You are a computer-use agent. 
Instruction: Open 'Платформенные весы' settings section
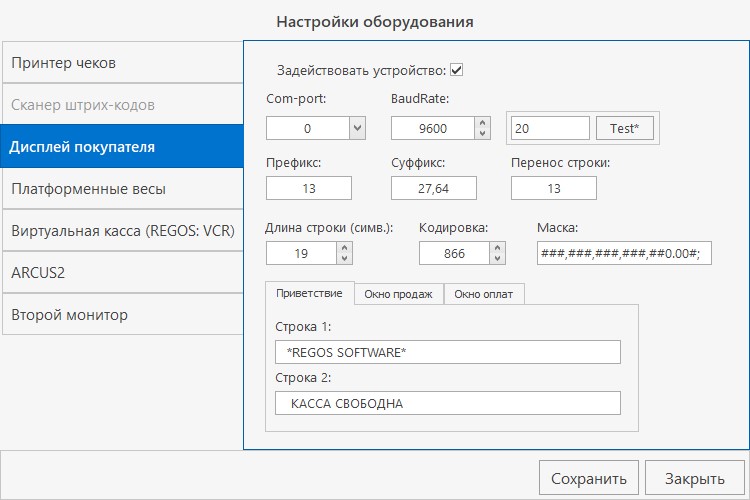(x=122, y=188)
